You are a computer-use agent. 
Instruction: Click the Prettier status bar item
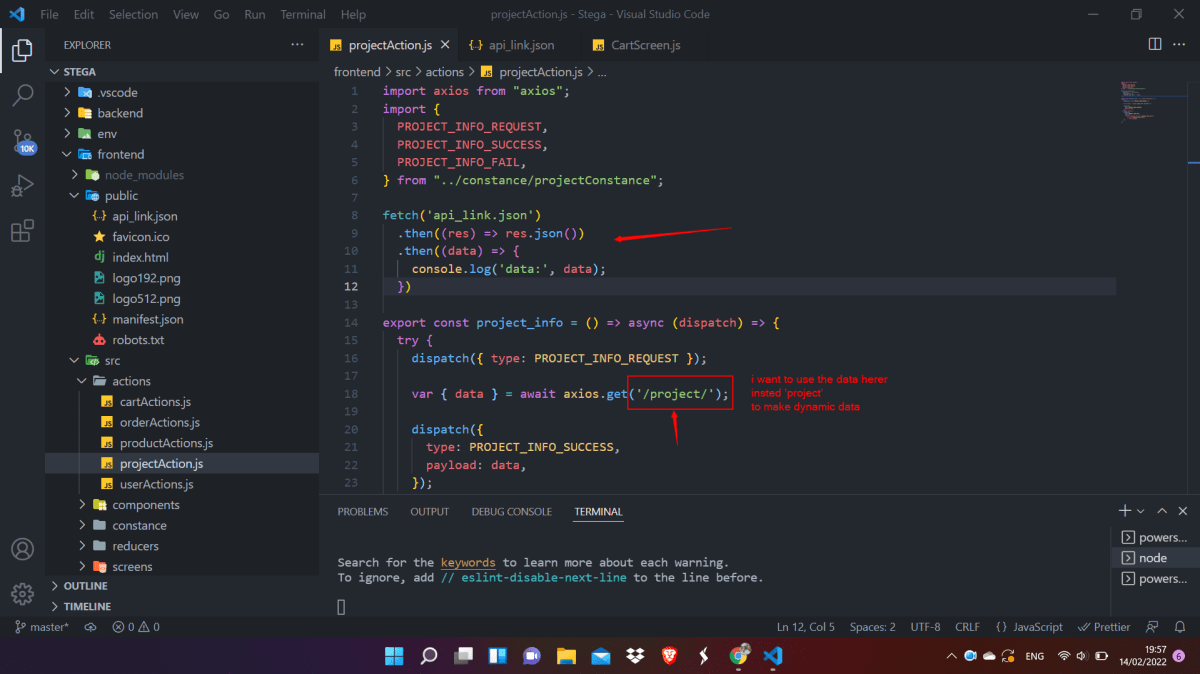(x=1105, y=627)
